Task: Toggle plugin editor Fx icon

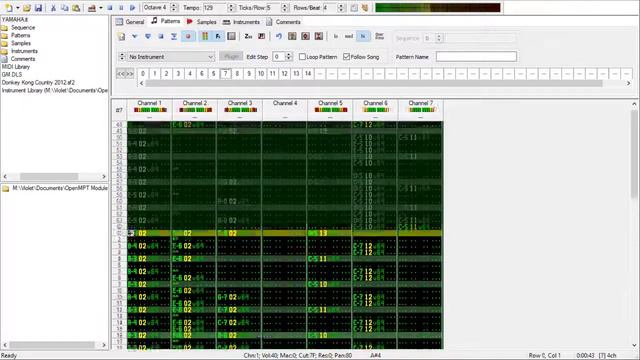Action: pos(218,36)
